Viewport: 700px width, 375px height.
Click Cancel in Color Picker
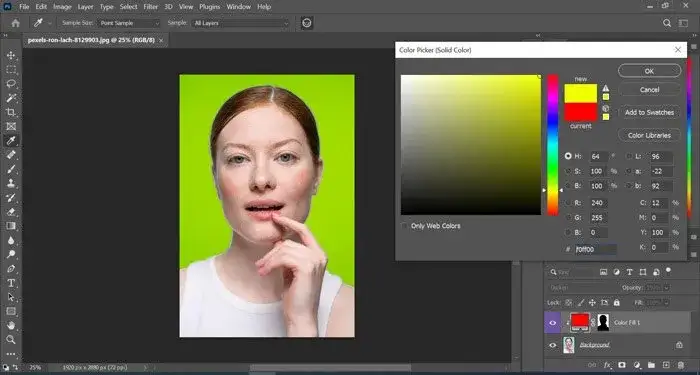[x=650, y=90]
